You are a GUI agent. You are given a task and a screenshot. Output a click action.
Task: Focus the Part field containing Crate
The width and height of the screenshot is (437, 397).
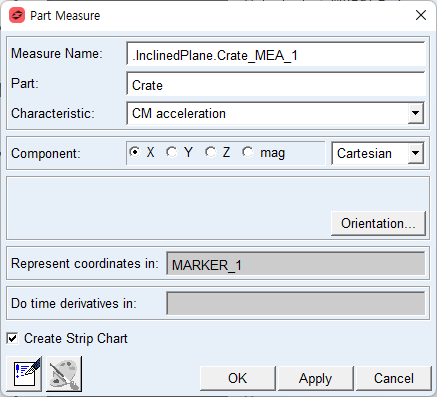276,85
